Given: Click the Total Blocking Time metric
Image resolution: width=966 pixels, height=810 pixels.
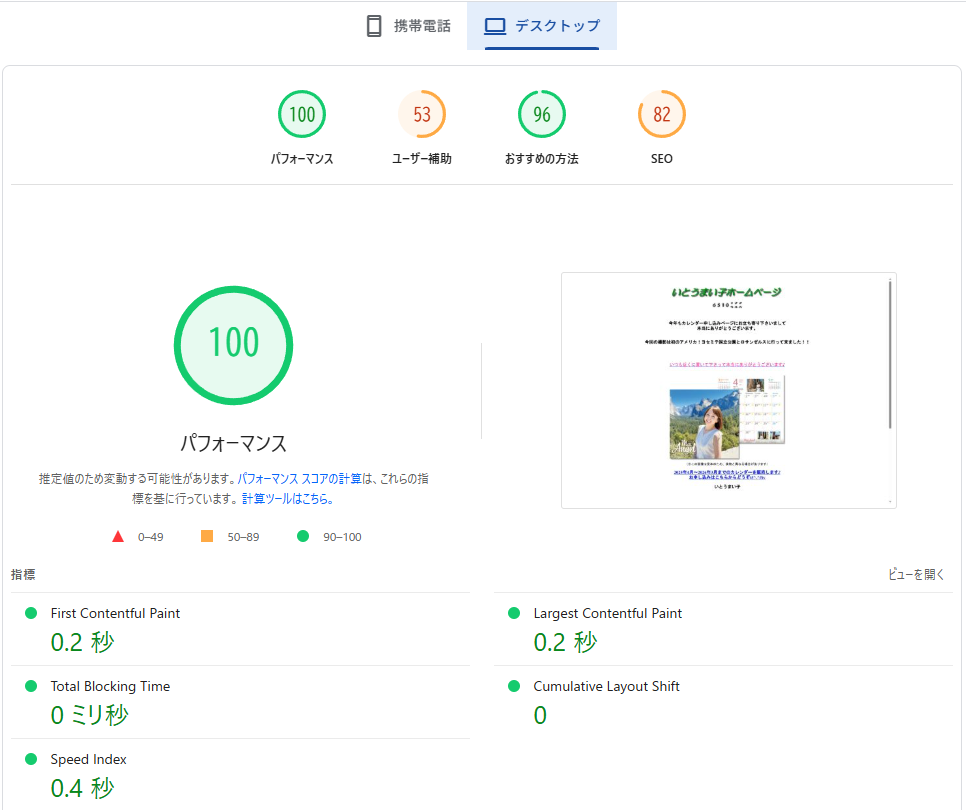Looking at the screenshot, I should pyautogui.click(x=110, y=686).
